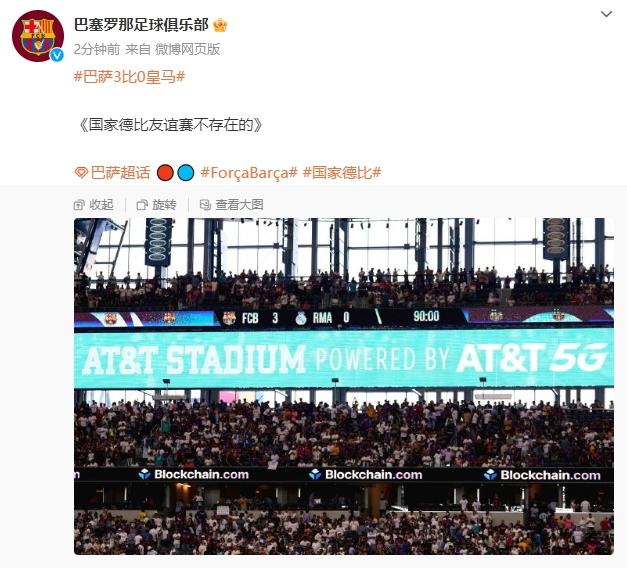Open the 巴塞罗那足球俱乐部 account name

141,25
